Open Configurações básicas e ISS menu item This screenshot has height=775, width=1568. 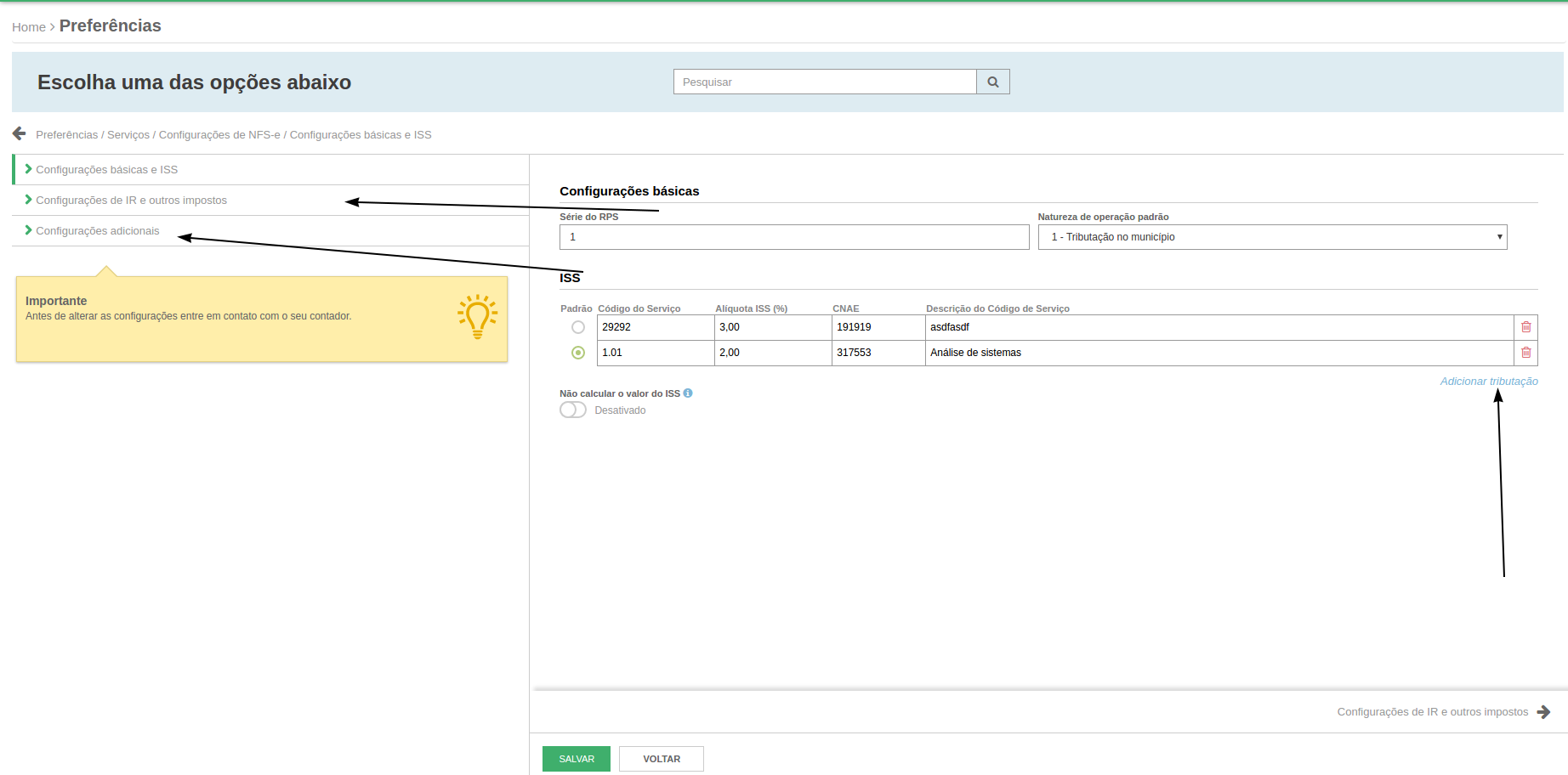pos(270,170)
